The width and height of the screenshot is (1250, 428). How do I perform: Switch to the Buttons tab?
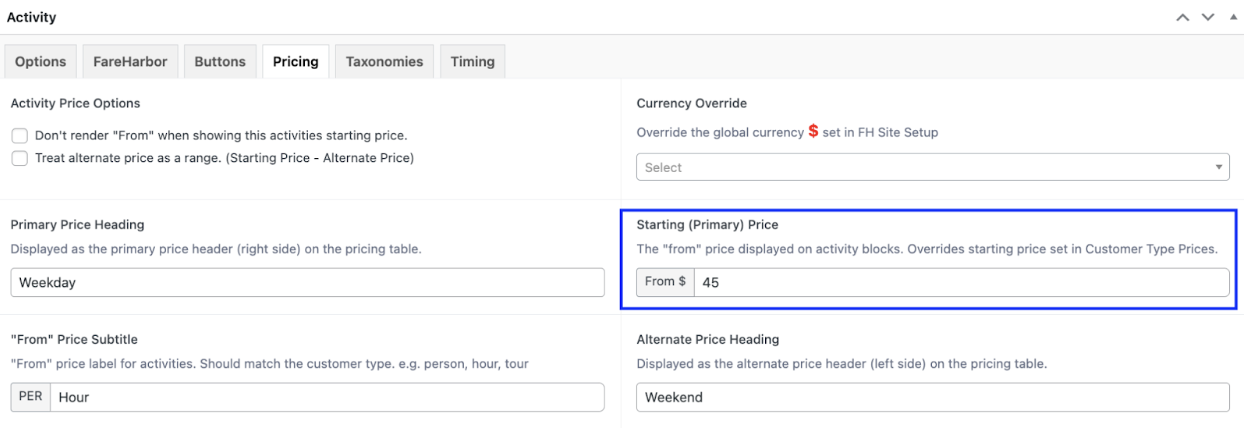(x=220, y=61)
